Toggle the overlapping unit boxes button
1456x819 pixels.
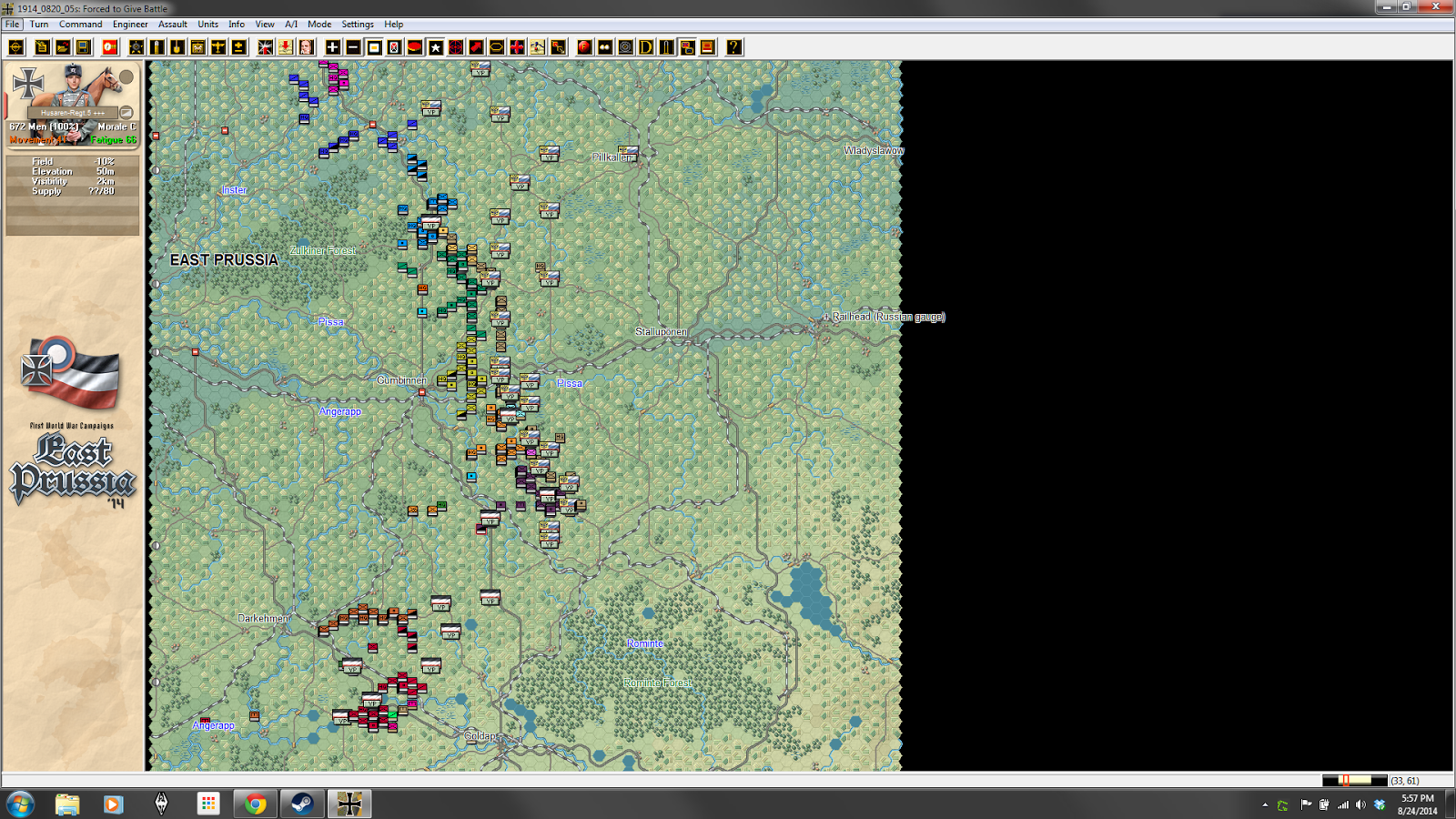coord(687,47)
